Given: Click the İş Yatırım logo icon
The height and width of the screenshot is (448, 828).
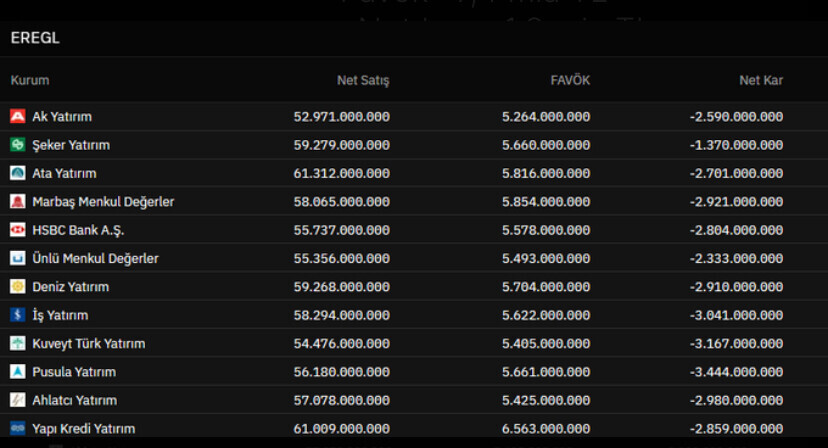Looking at the screenshot, I should [17, 315].
